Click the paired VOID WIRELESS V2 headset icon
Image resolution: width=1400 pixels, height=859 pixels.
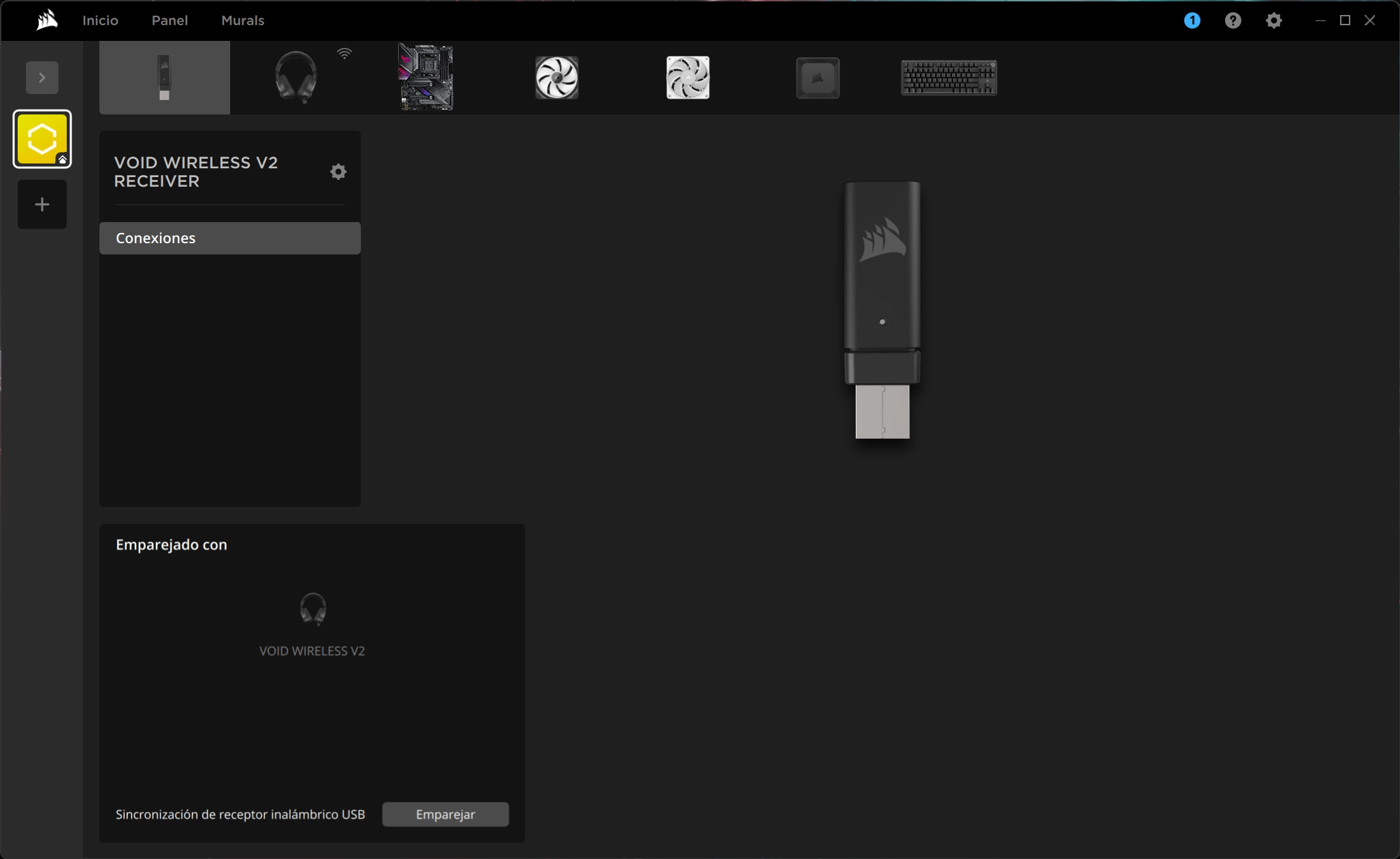click(x=313, y=609)
